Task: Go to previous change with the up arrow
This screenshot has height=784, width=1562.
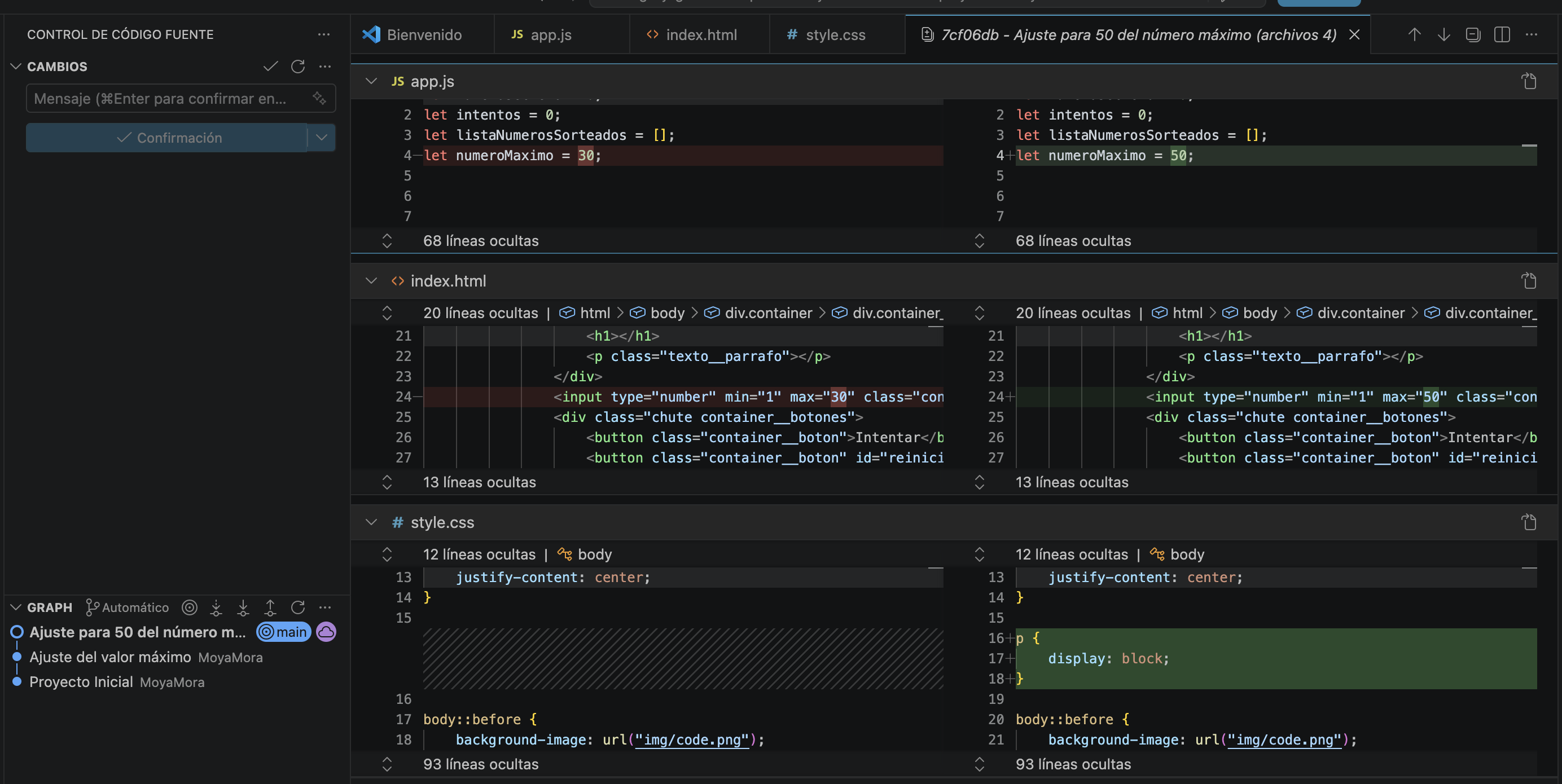Action: (x=1414, y=34)
